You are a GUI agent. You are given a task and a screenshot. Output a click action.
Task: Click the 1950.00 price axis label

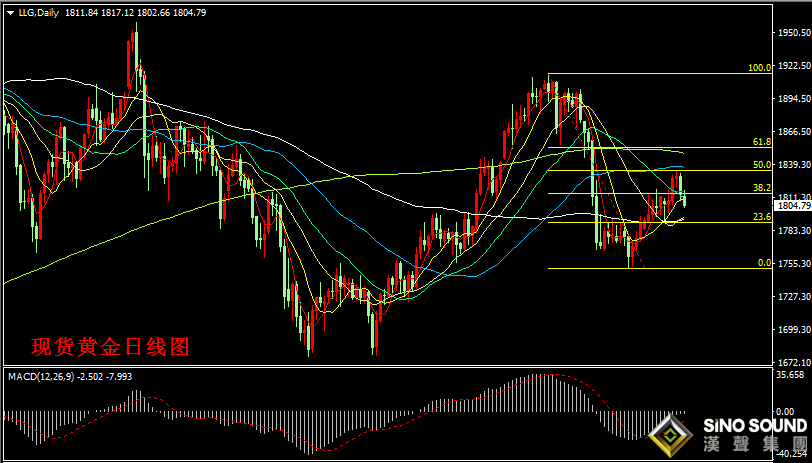[x=793, y=33]
